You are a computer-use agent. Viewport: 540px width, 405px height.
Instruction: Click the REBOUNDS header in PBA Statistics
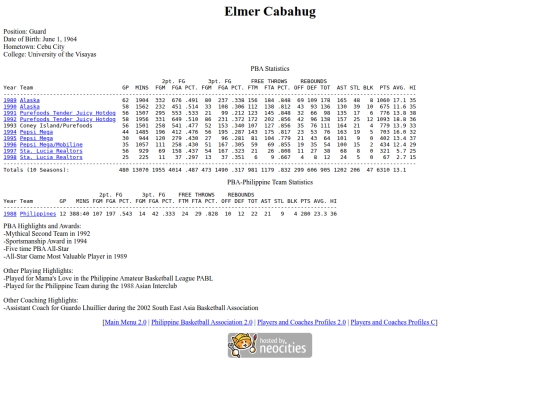point(313,81)
